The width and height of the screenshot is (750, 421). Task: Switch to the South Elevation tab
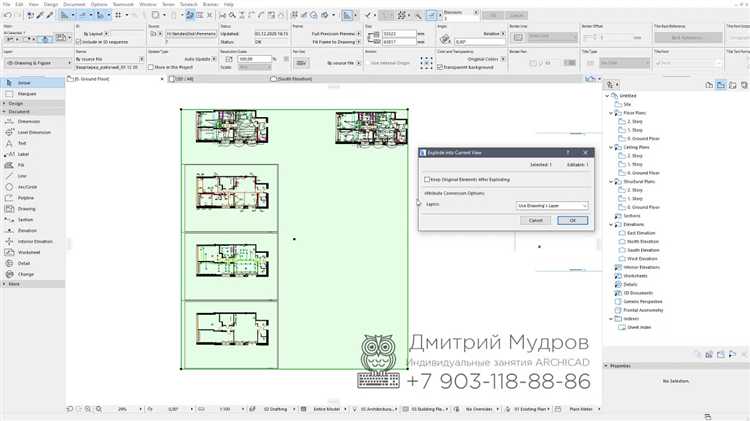coord(292,79)
